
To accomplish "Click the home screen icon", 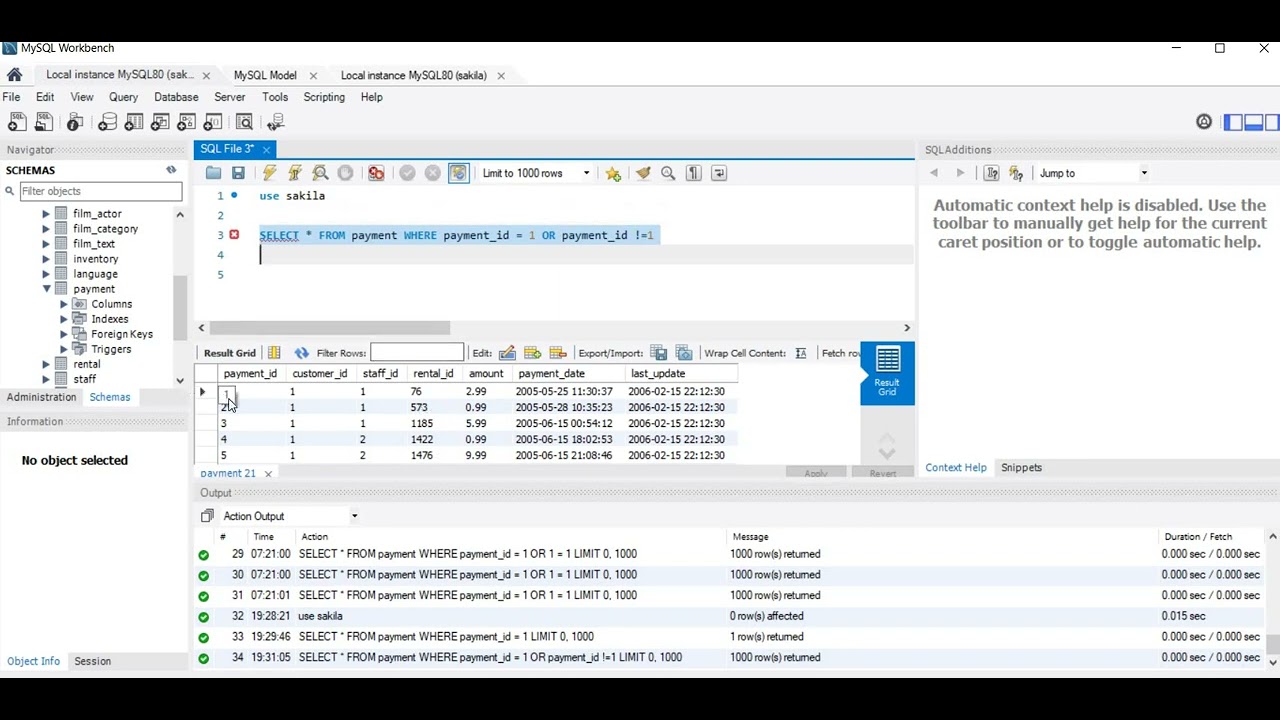I will click(14, 75).
